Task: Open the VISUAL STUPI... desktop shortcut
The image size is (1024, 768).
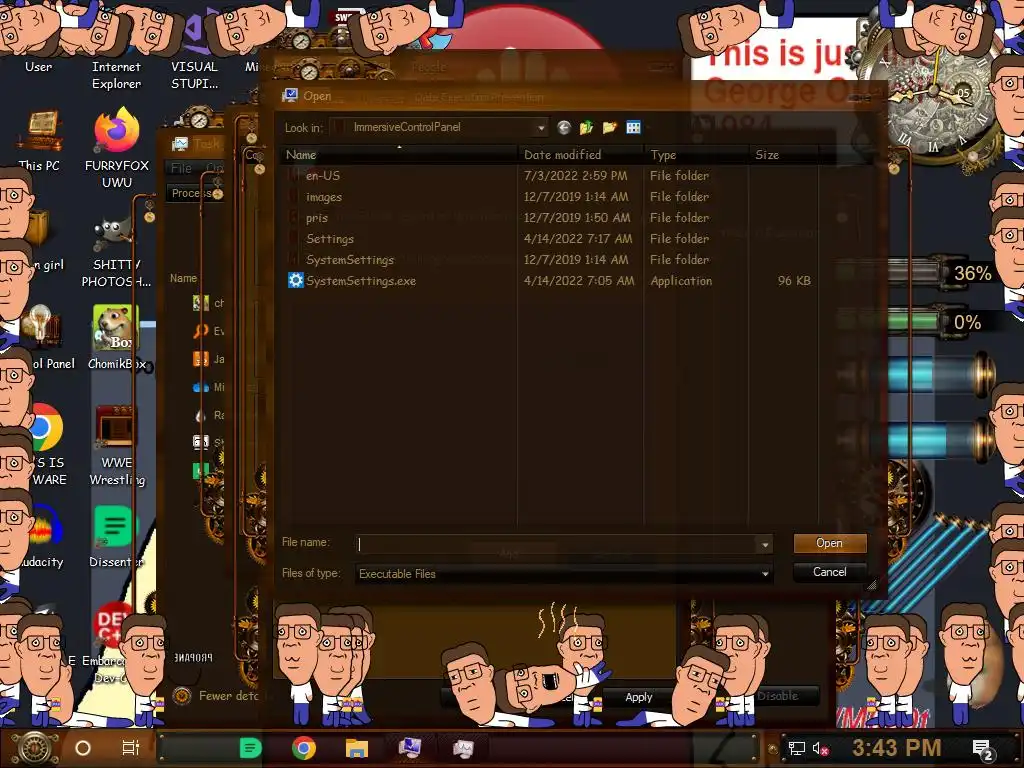Action: pos(195,74)
